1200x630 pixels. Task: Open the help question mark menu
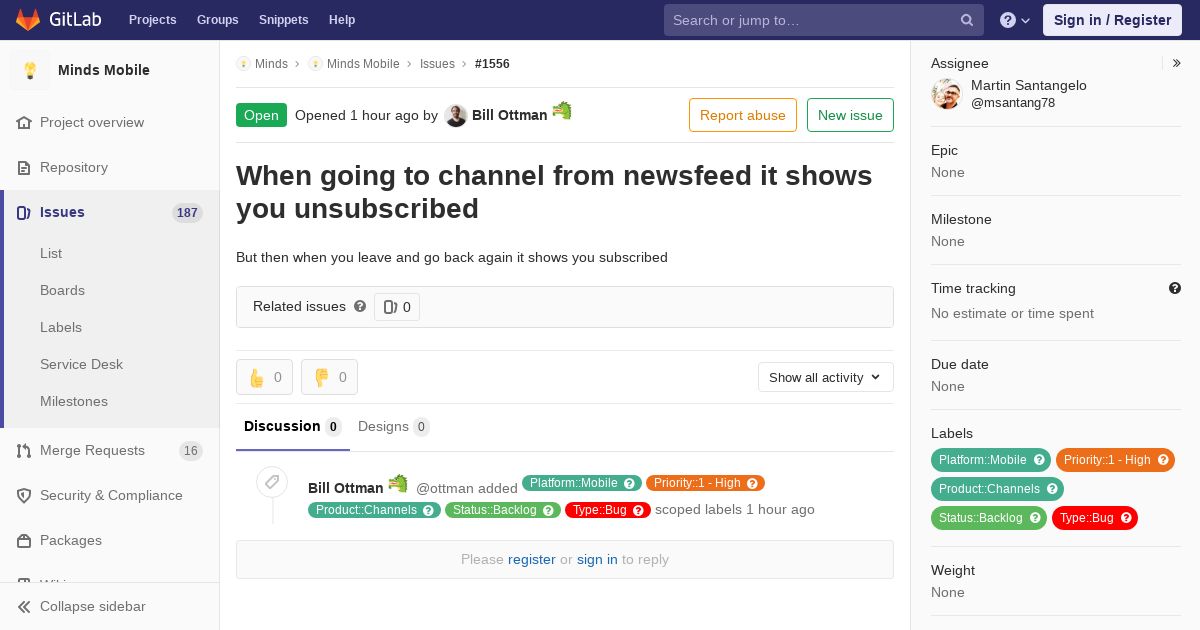point(1015,20)
